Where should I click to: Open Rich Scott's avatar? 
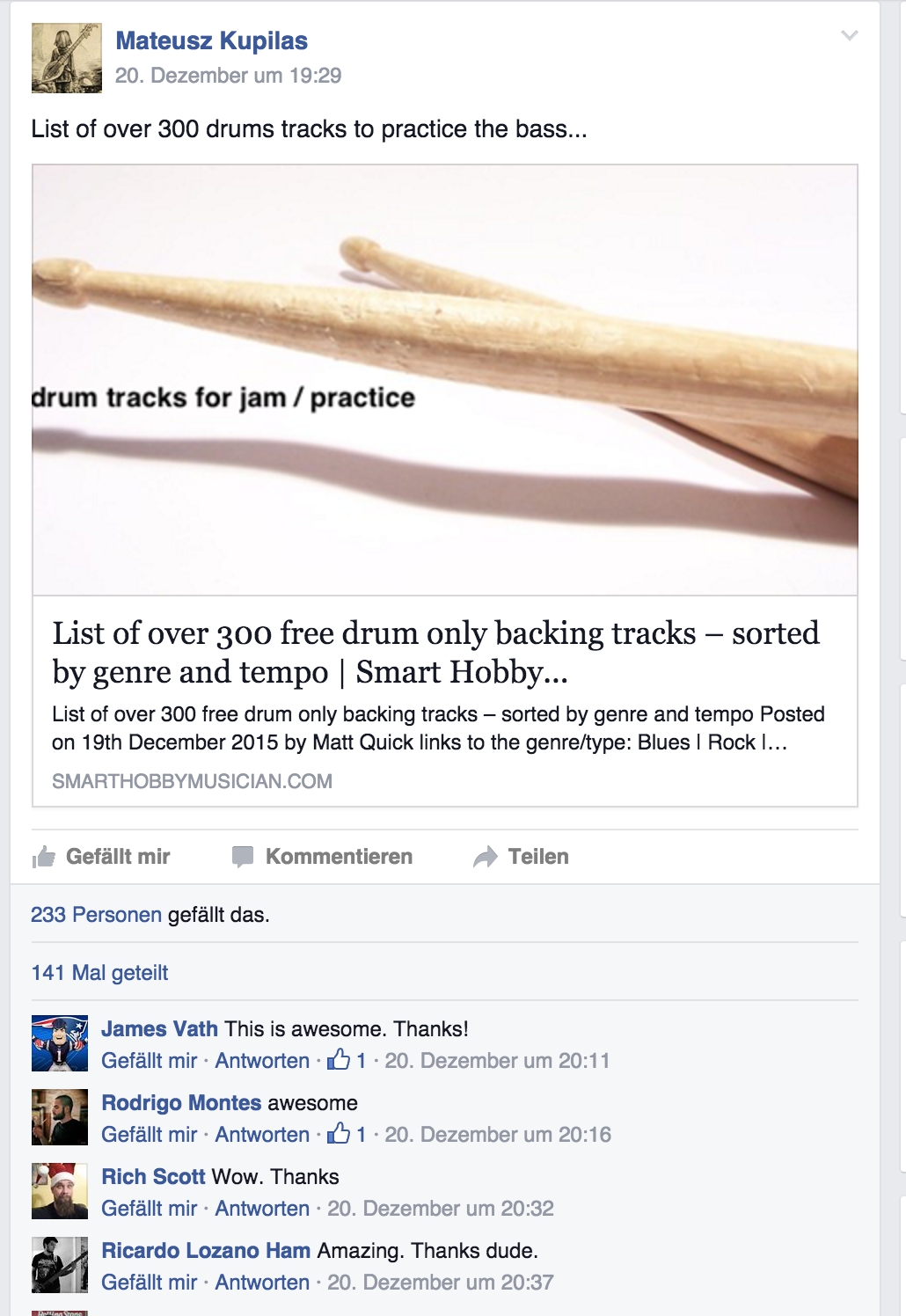(60, 1191)
